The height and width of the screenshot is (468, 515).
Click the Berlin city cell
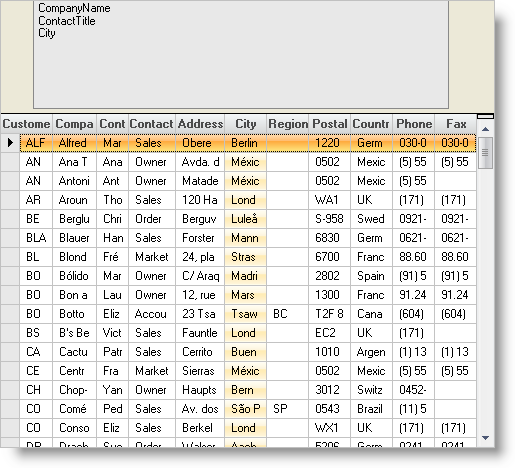tap(246, 143)
